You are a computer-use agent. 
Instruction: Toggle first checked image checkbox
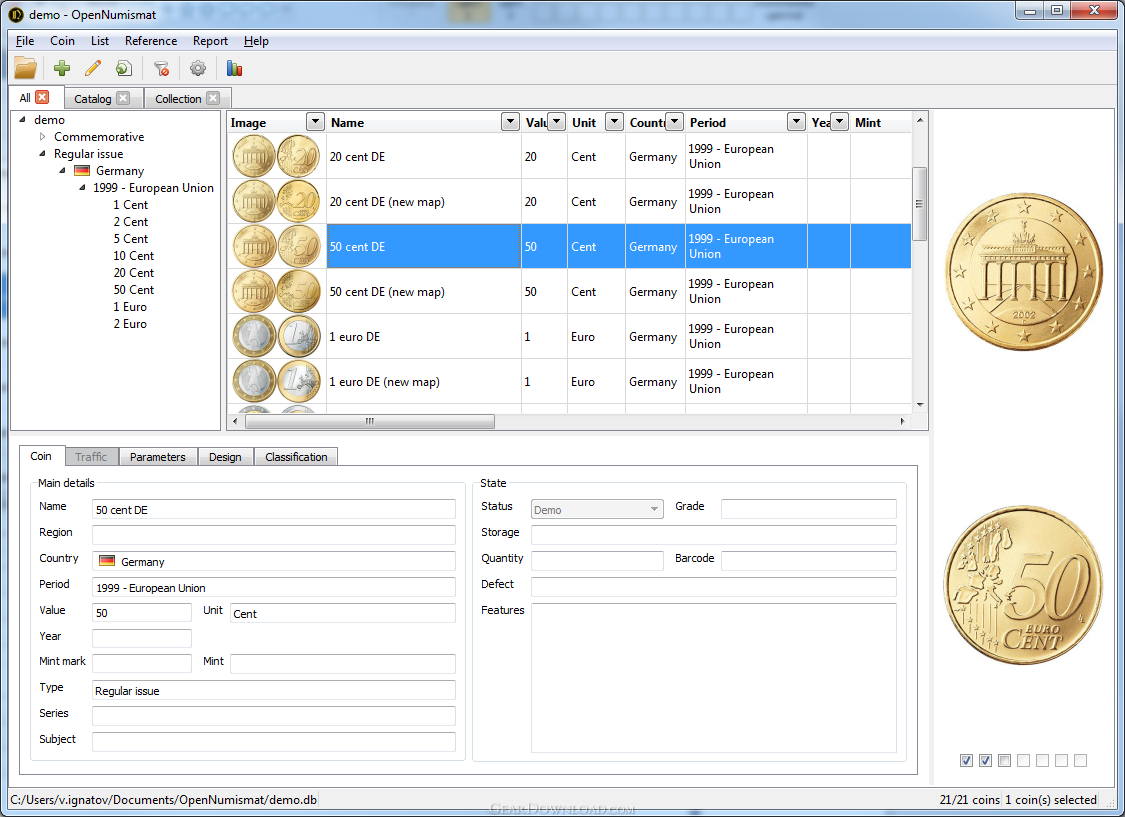pyautogui.click(x=966, y=760)
